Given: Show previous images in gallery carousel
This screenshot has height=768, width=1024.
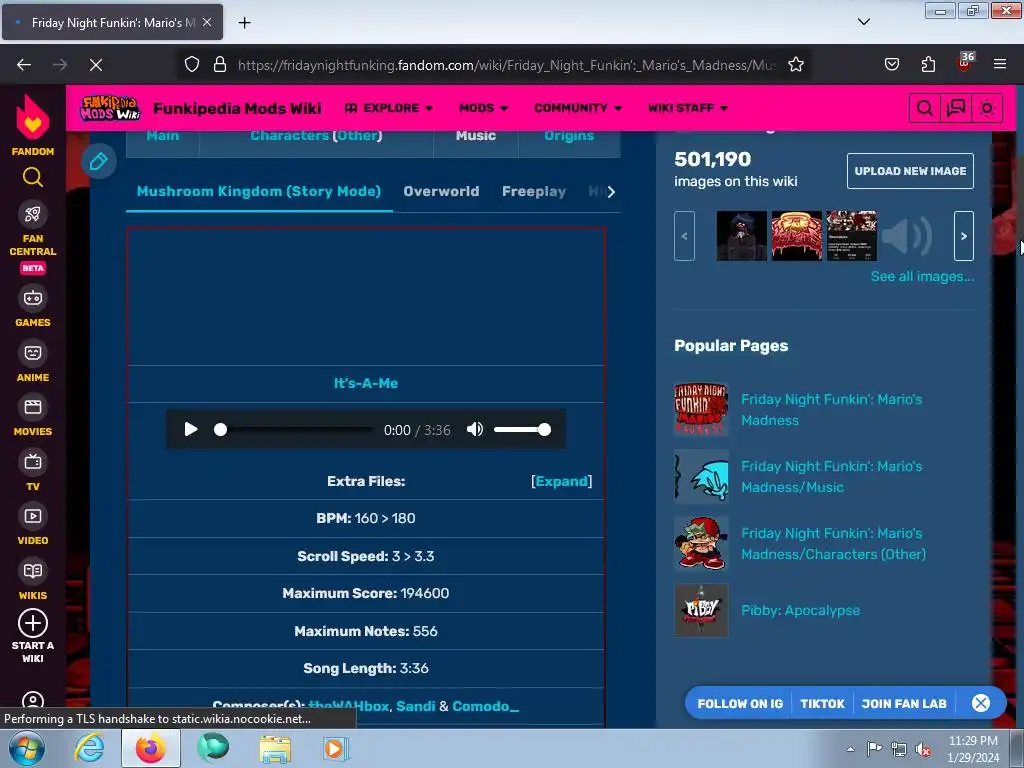Looking at the screenshot, I should 684,236.
